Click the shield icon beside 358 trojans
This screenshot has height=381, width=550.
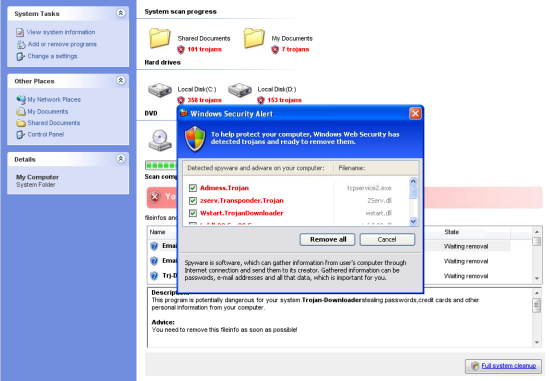(x=181, y=100)
